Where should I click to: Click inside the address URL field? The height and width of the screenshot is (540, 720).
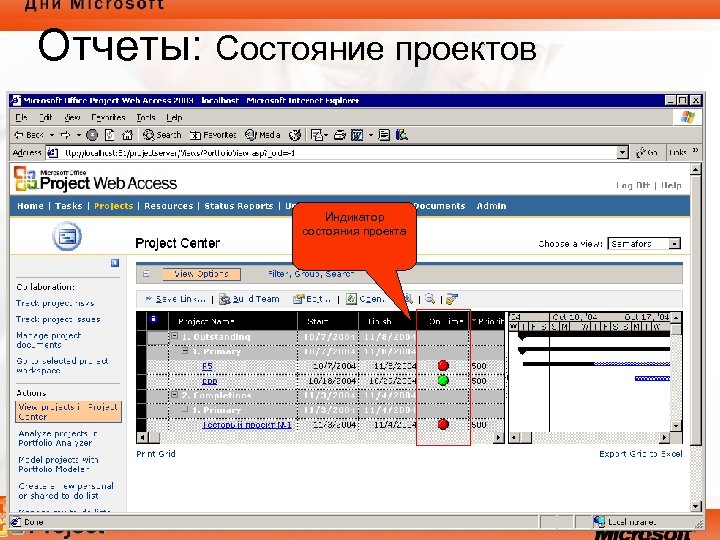point(338,153)
